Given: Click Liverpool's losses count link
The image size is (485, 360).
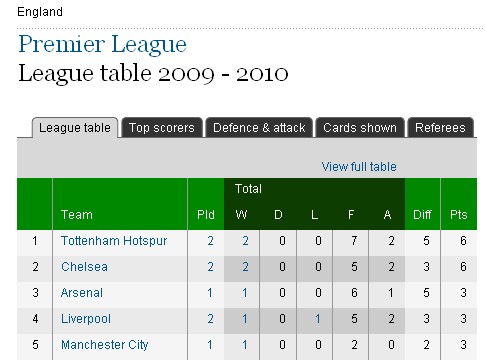Looking at the screenshot, I should [318, 319].
